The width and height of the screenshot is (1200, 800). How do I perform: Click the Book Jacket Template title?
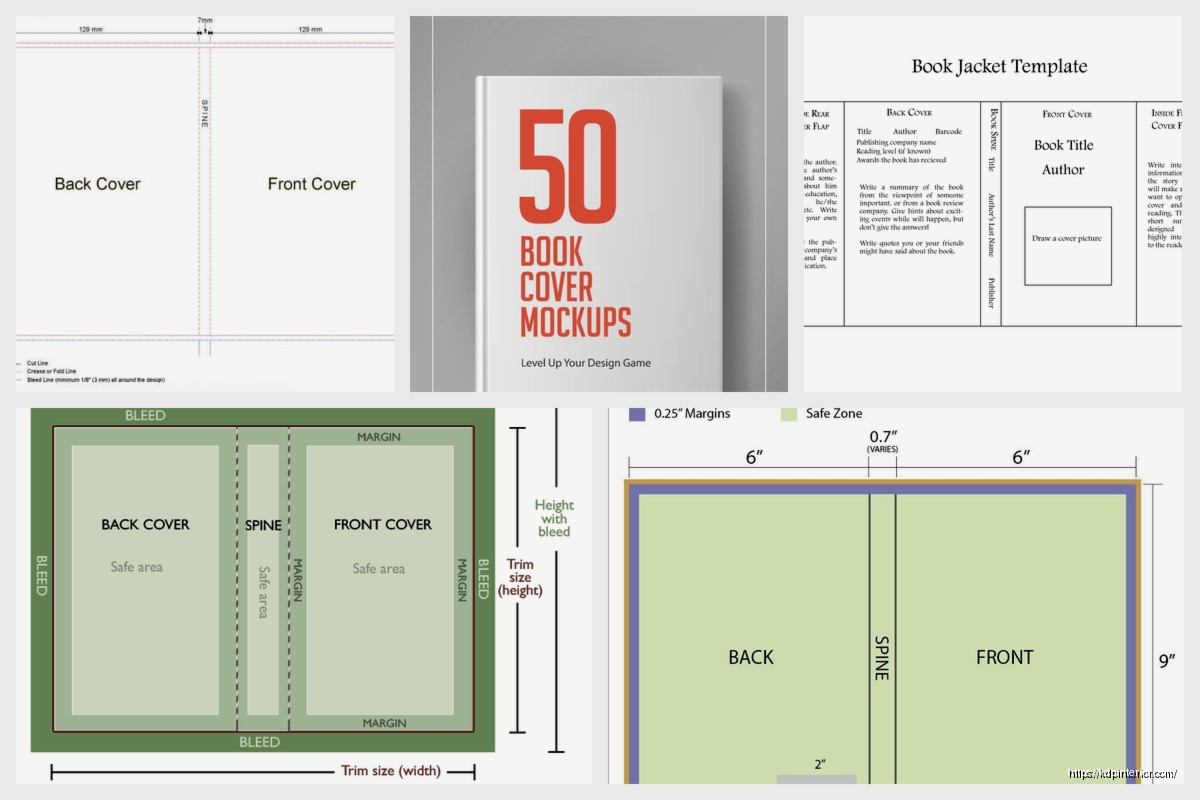998,67
